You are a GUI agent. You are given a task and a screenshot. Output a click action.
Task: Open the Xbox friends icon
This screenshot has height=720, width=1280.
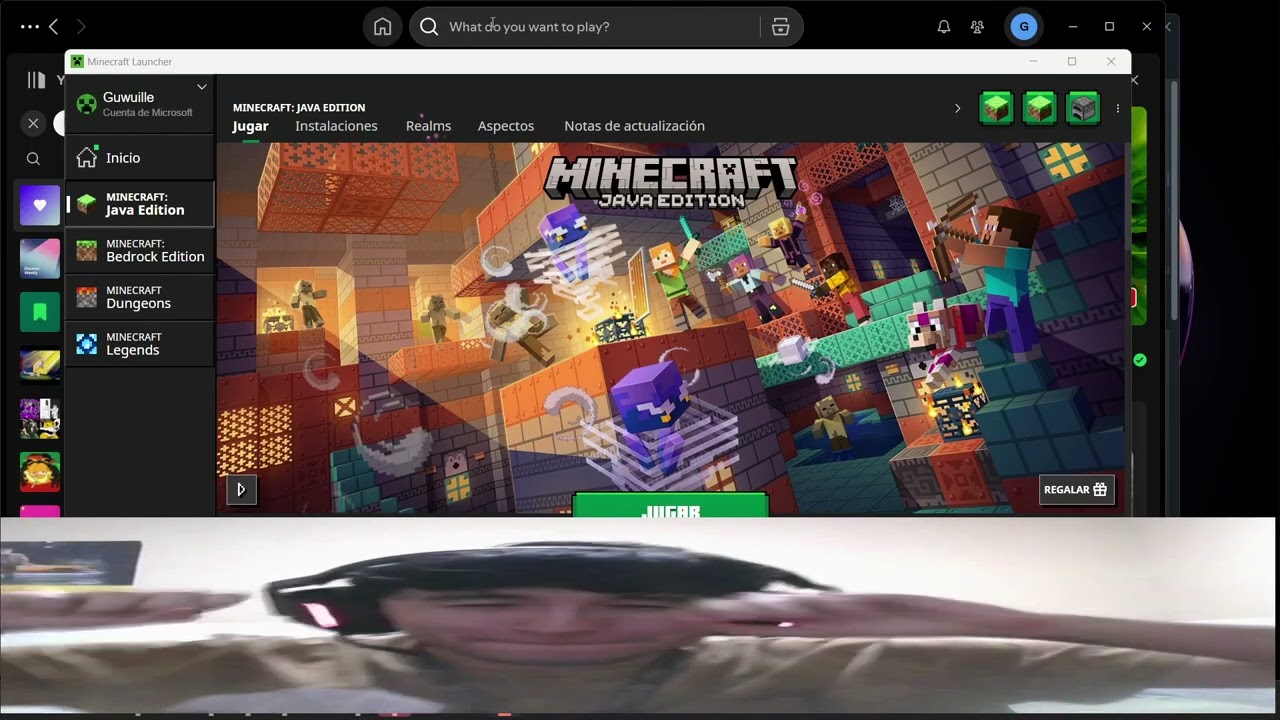[977, 27]
